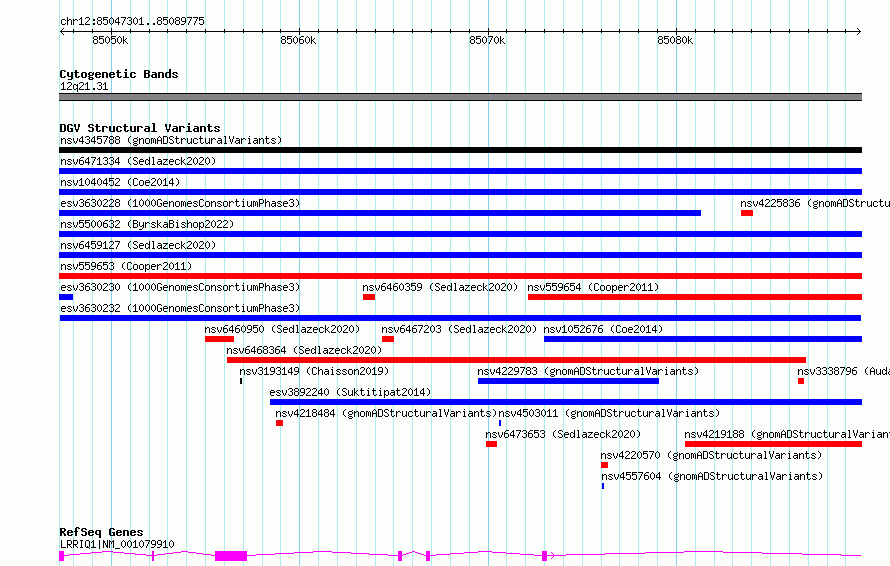
Task: Select the blue nsv4229783 gnomAD bar
Action: [x=568, y=381]
